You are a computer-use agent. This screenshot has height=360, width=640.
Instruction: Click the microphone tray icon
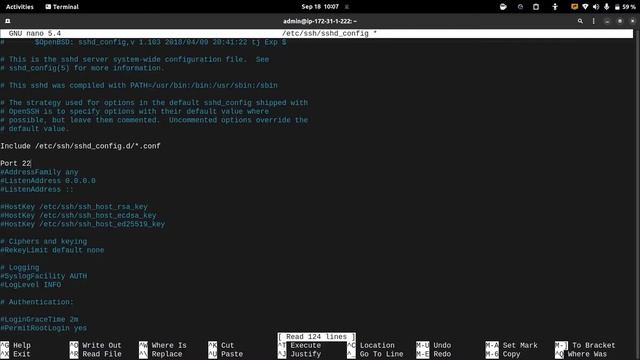[x=607, y=7]
